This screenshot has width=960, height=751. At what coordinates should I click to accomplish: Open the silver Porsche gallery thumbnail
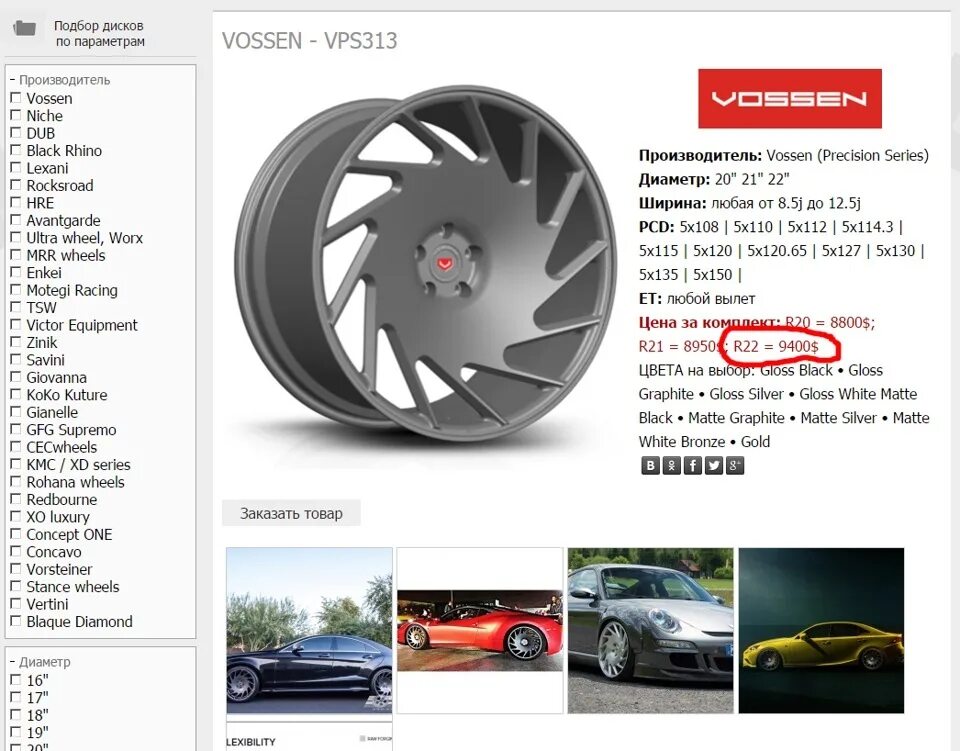(650, 630)
